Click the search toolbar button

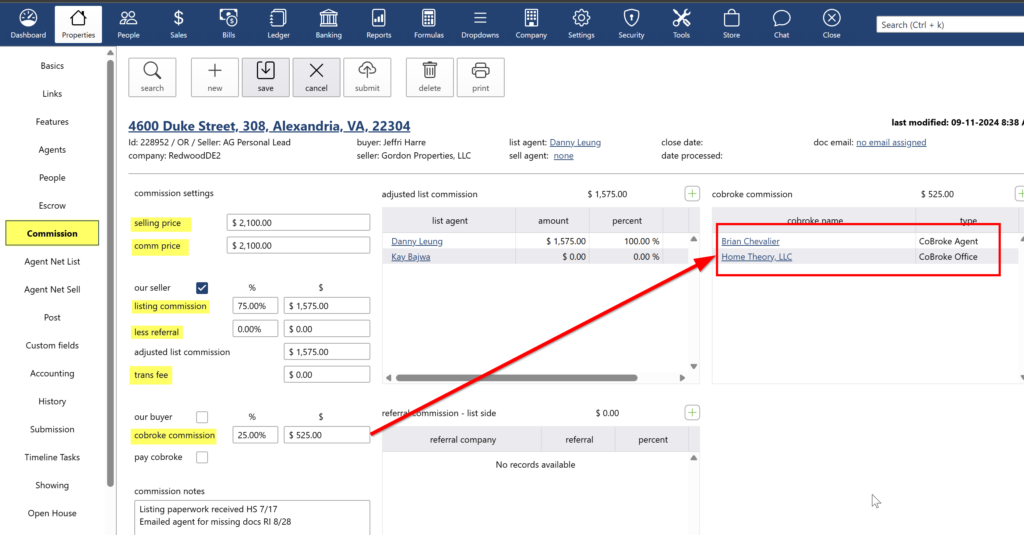[x=152, y=77]
